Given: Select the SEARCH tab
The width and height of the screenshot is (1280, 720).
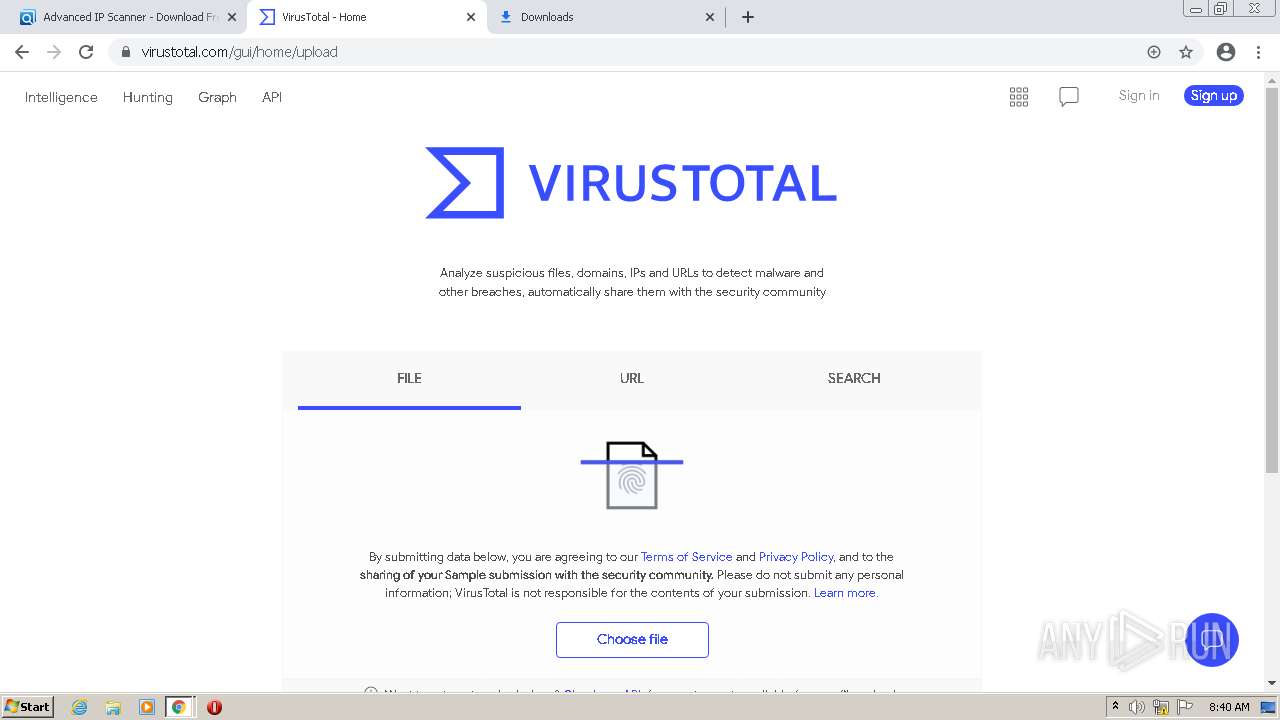Looking at the screenshot, I should (x=854, y=379).
